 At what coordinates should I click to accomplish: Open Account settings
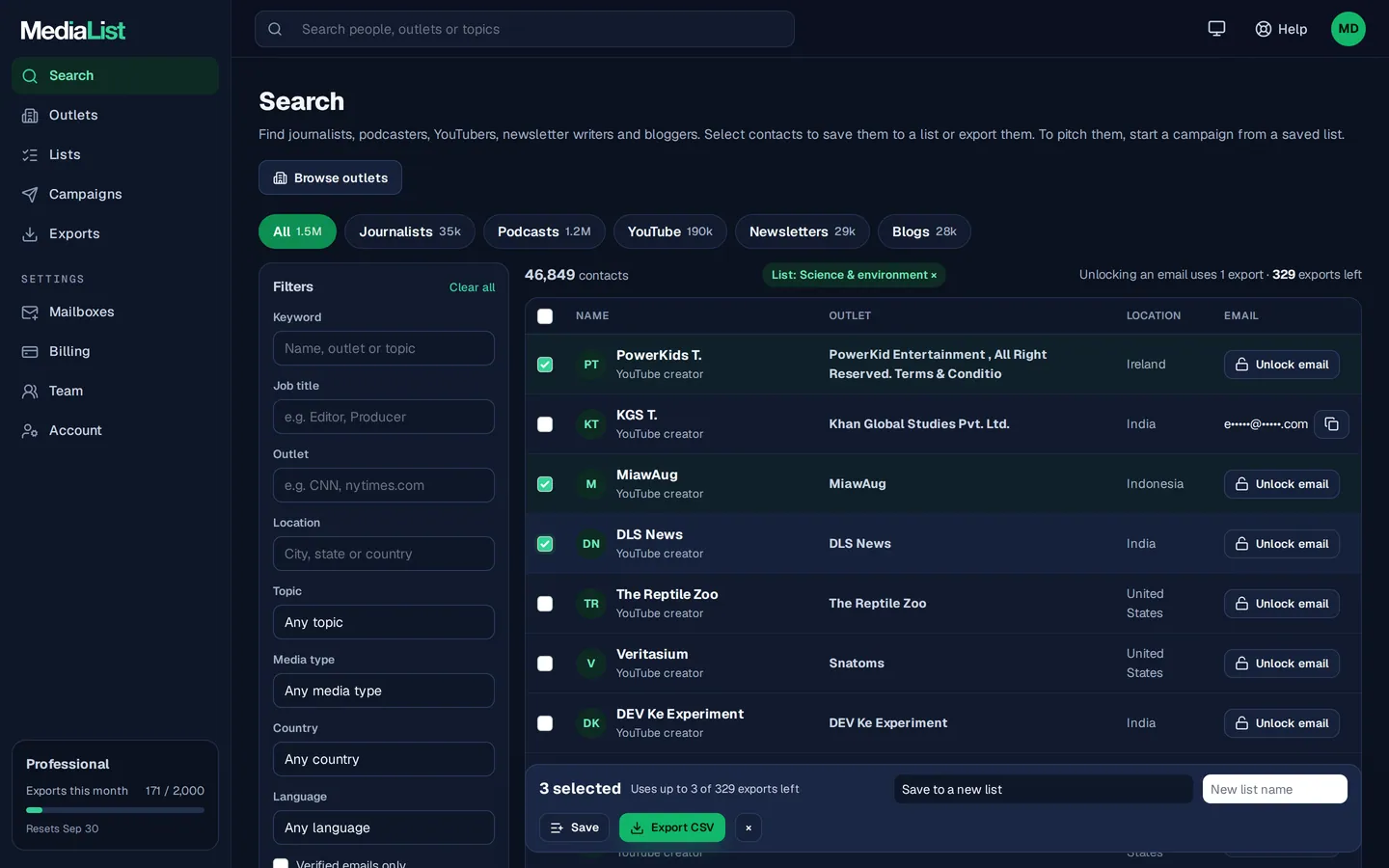[115, 430]
